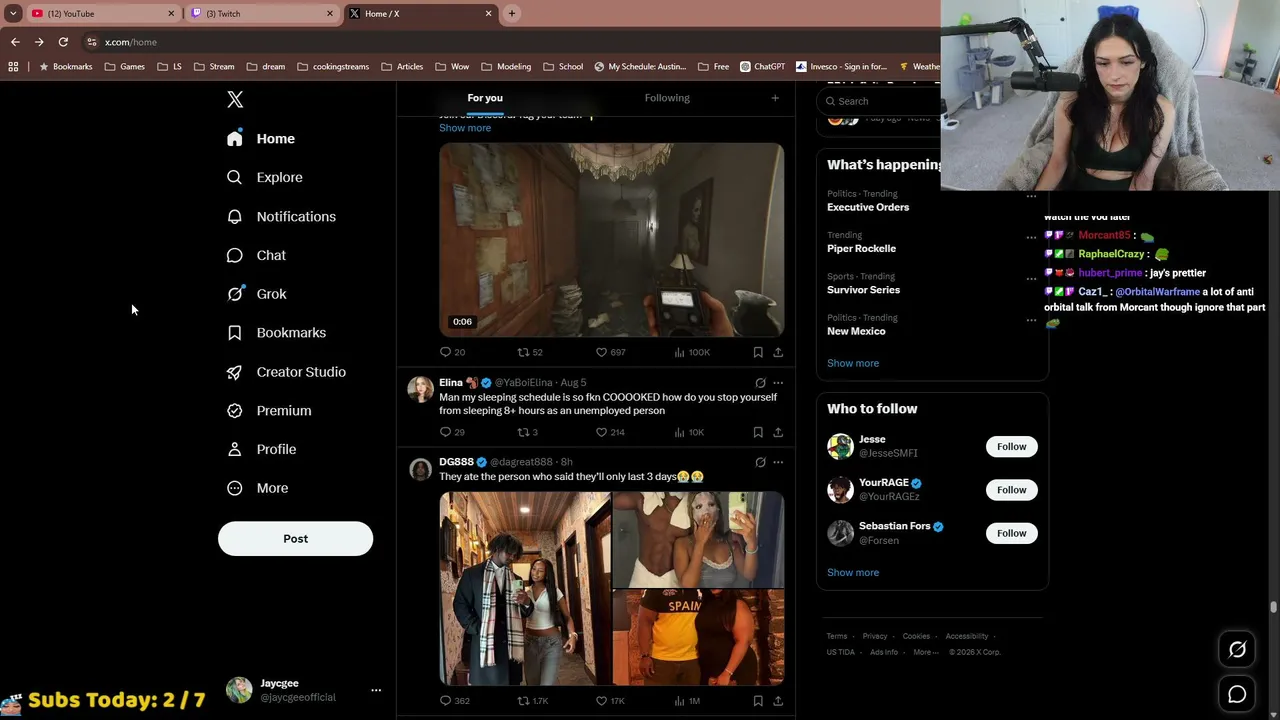The width and height of the screenshot is (1280, 720).
Task: Follow Sebastian Fors
Action: point(1011,533)
